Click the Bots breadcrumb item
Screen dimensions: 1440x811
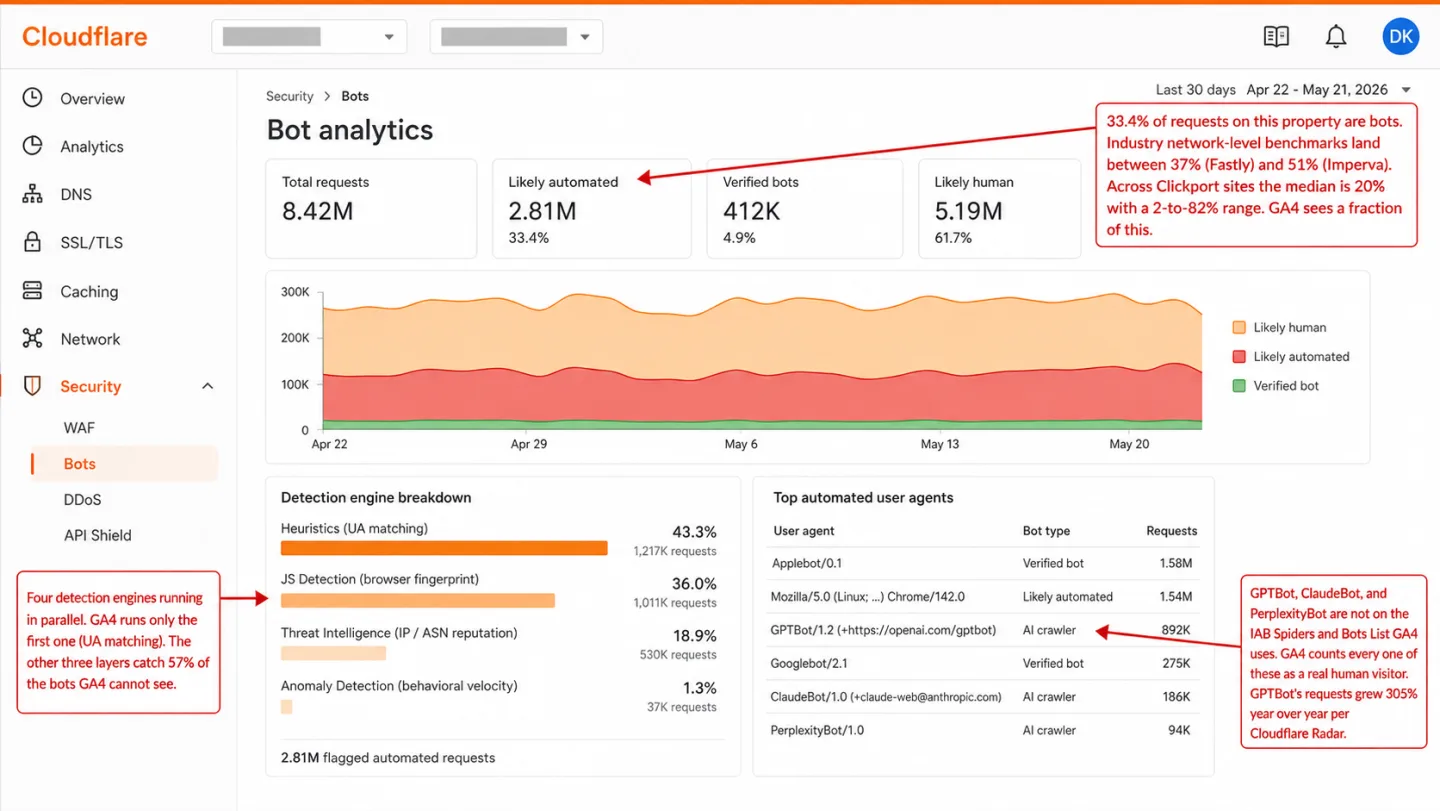pyautogui.click(x=355, y=96)
